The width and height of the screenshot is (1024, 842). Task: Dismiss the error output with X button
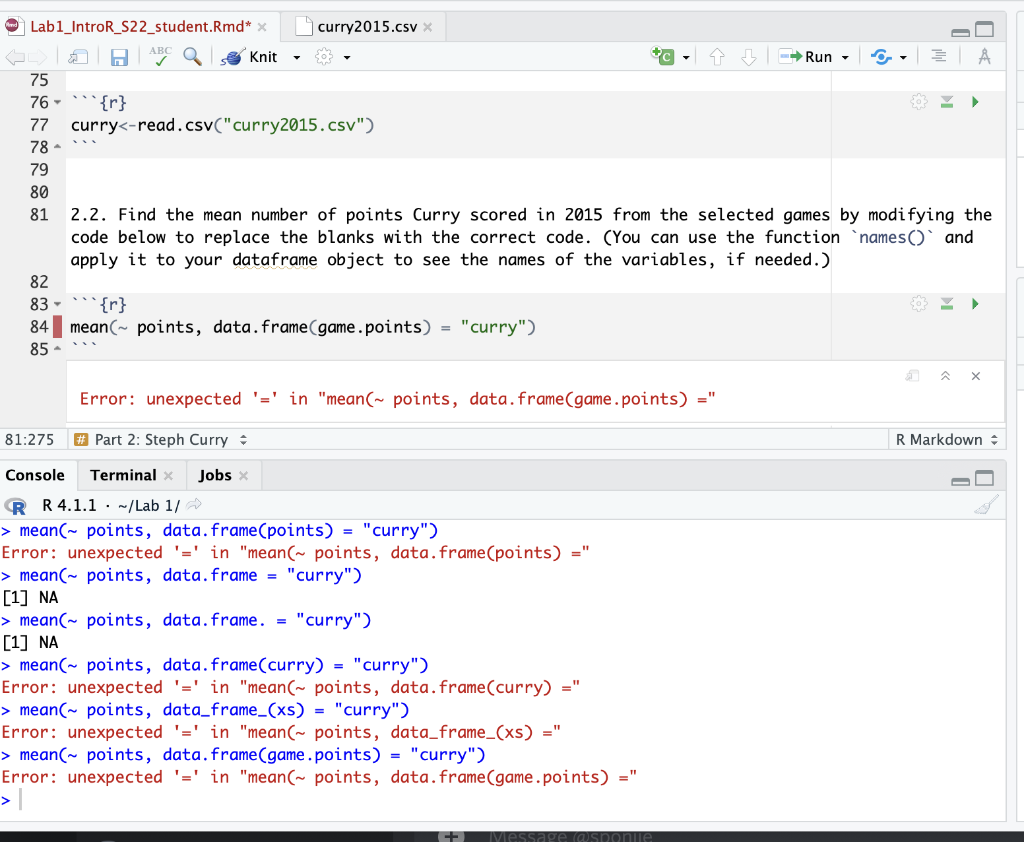(975, 376)
